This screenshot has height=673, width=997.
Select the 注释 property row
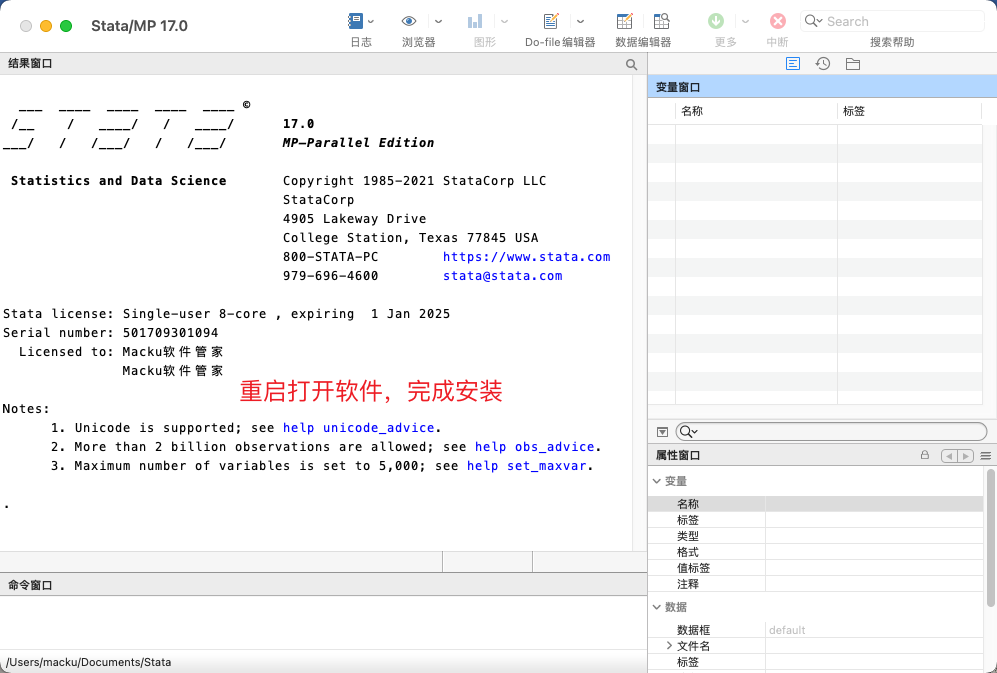pyautogui.click(x=816, y=584)
